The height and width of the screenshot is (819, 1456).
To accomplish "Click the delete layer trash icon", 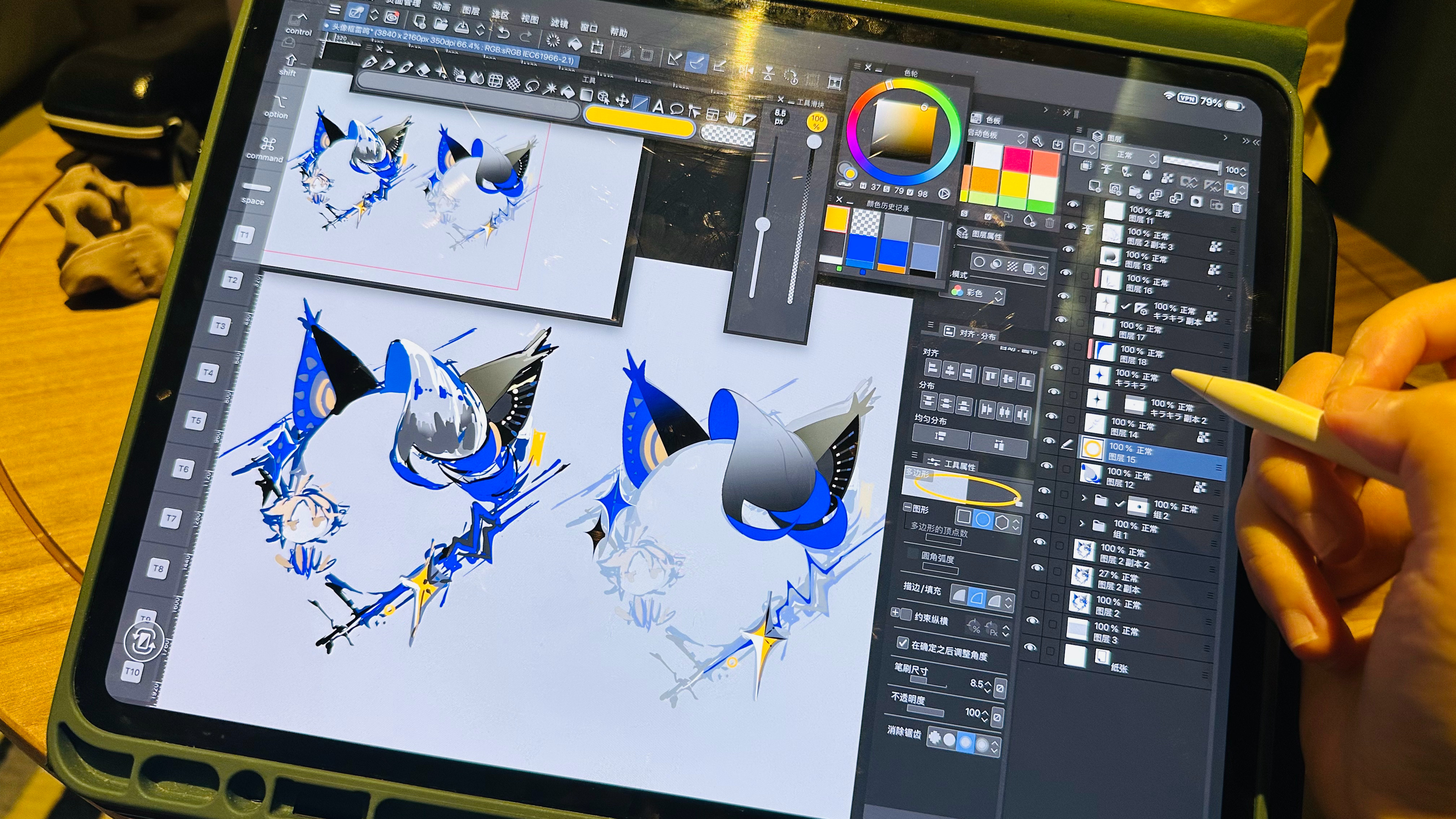I will click(1236, 208).
